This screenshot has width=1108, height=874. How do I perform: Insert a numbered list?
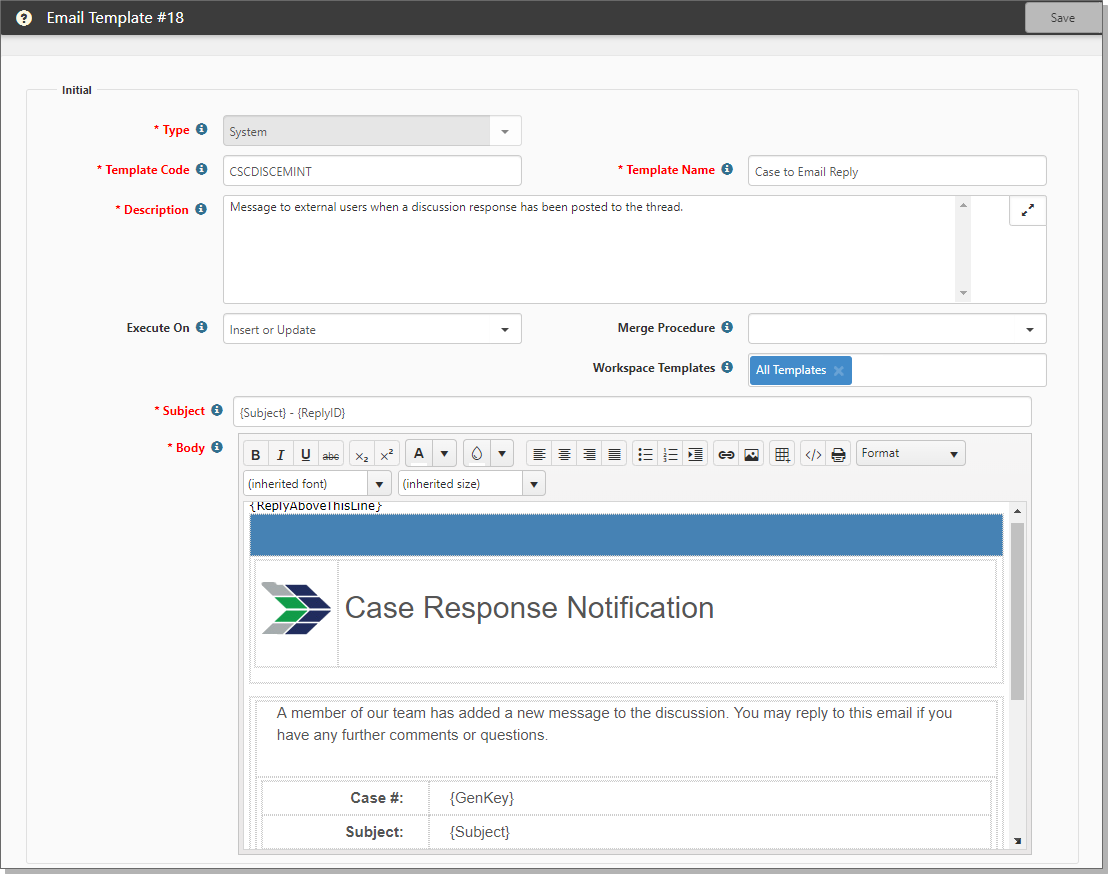click(x=671, y=454)
